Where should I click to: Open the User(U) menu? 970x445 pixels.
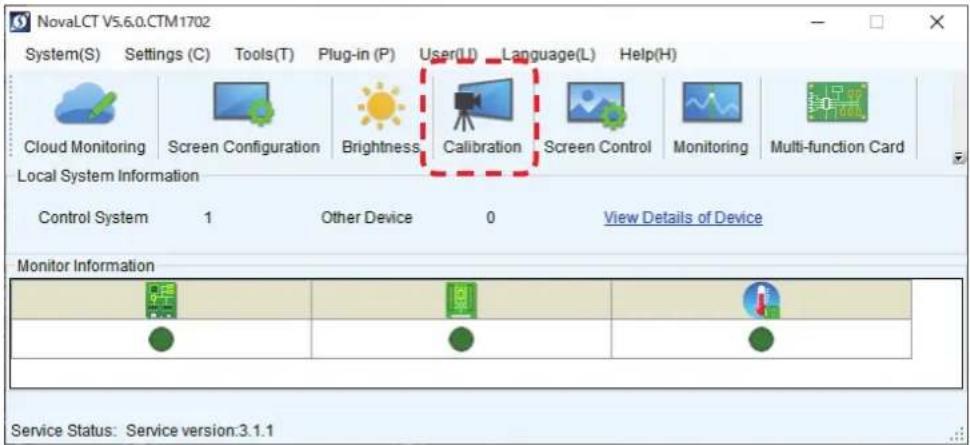pyautogui.click(x=449, y=54)
